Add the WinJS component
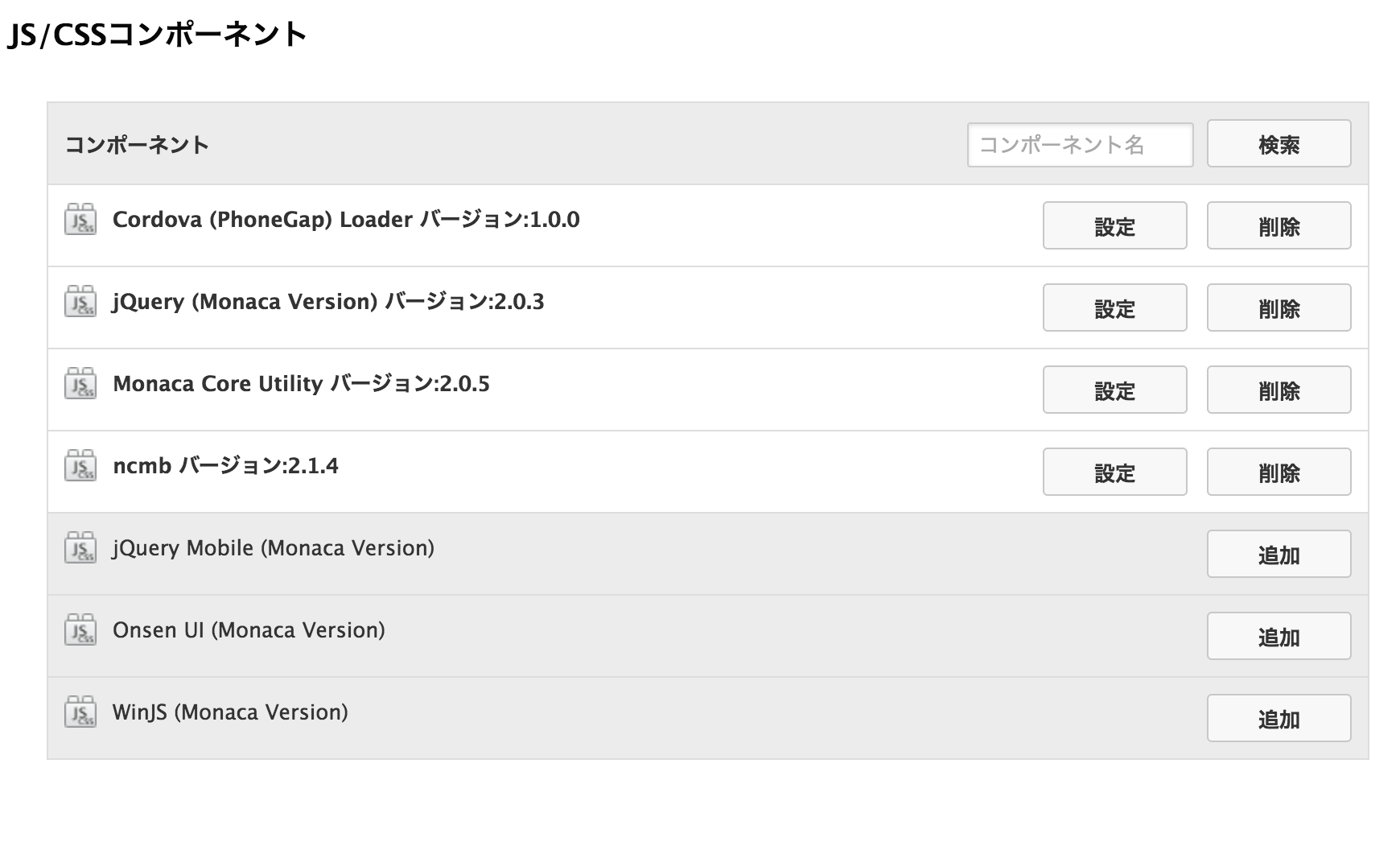Viewport: 1400px width, 850px height. (1278, 719)
